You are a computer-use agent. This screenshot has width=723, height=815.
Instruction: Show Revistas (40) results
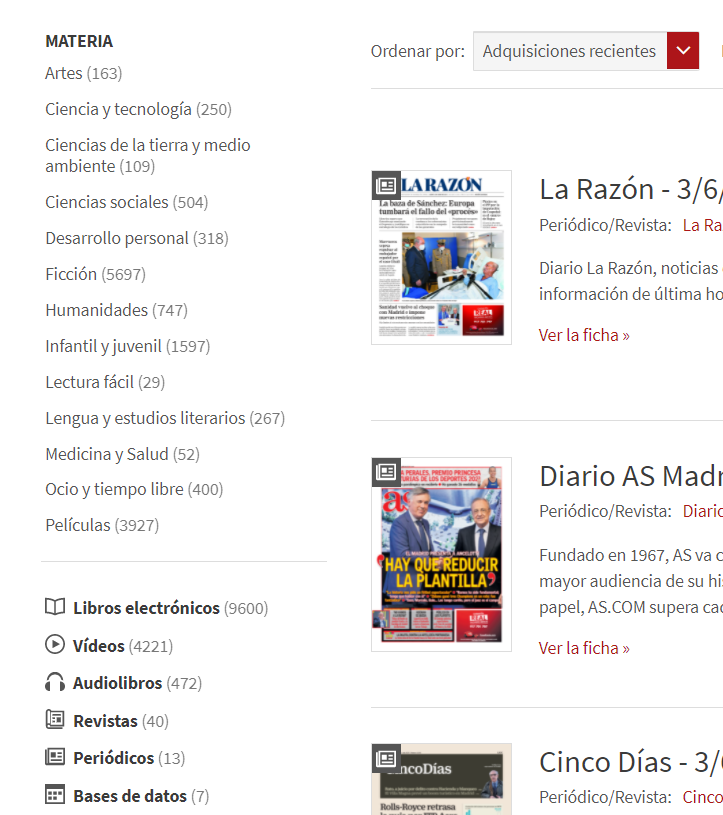point(121,721)
